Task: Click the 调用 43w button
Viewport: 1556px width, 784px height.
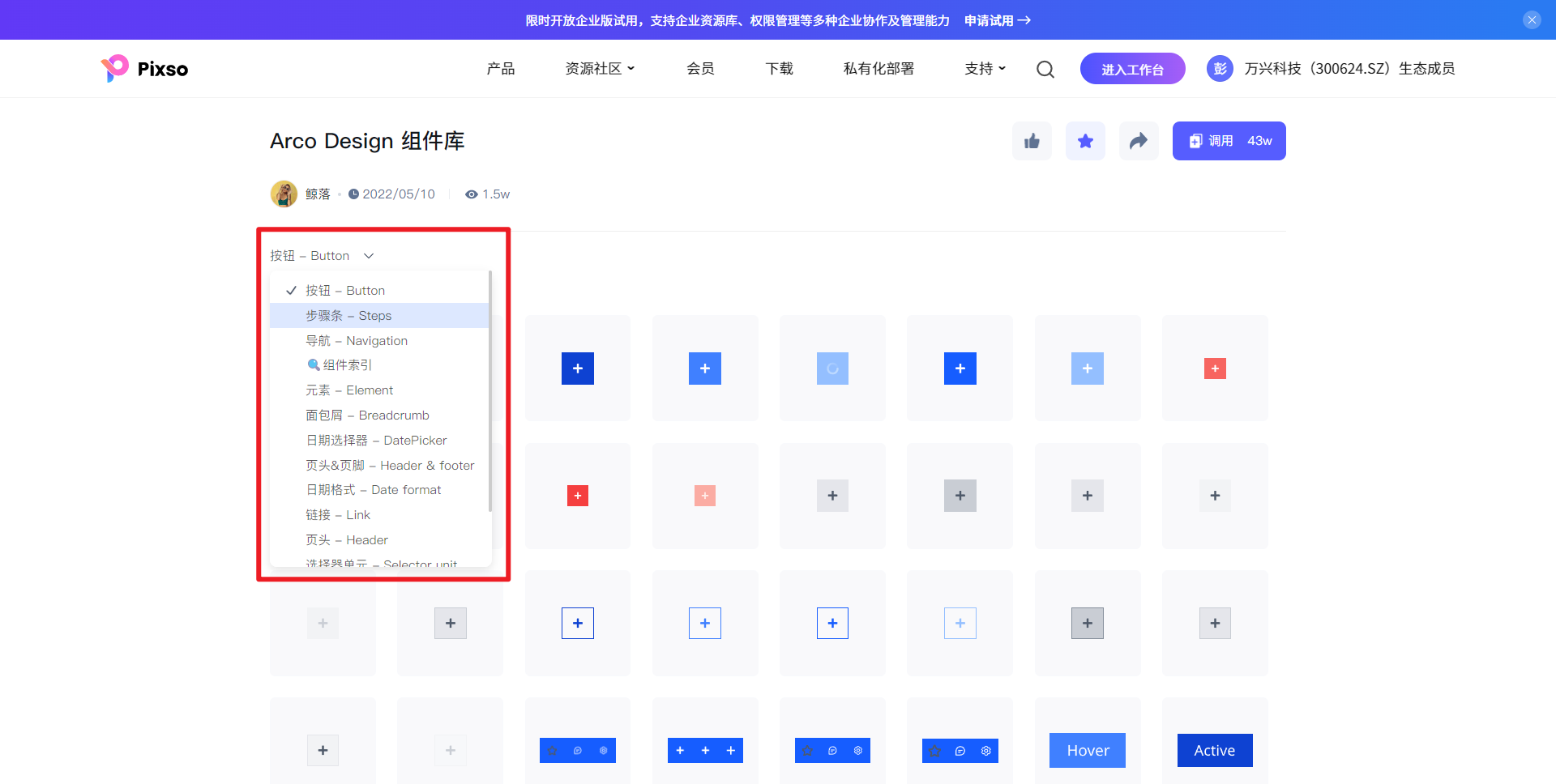Action: click(x=1229, y=141)
